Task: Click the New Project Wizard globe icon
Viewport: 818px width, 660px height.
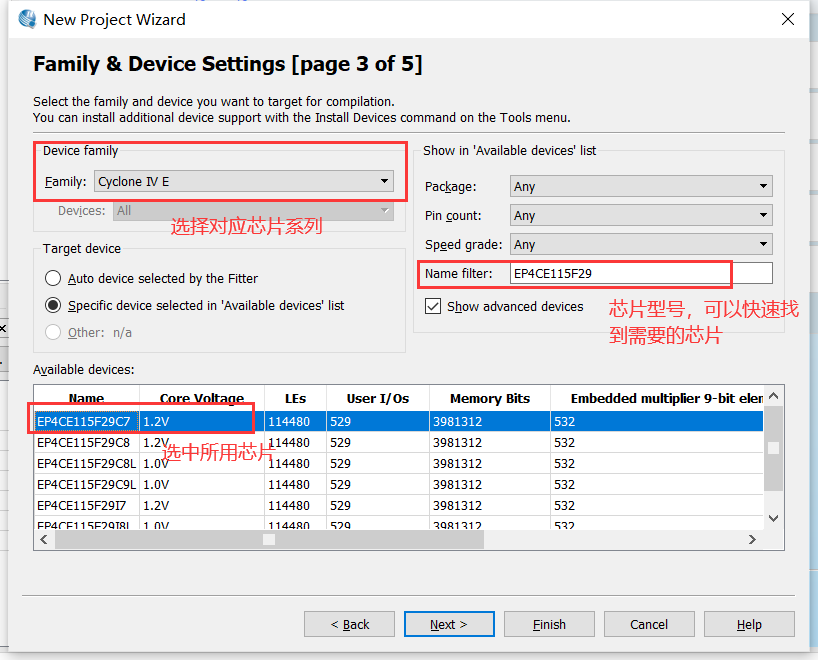Action: pos(27,19)
